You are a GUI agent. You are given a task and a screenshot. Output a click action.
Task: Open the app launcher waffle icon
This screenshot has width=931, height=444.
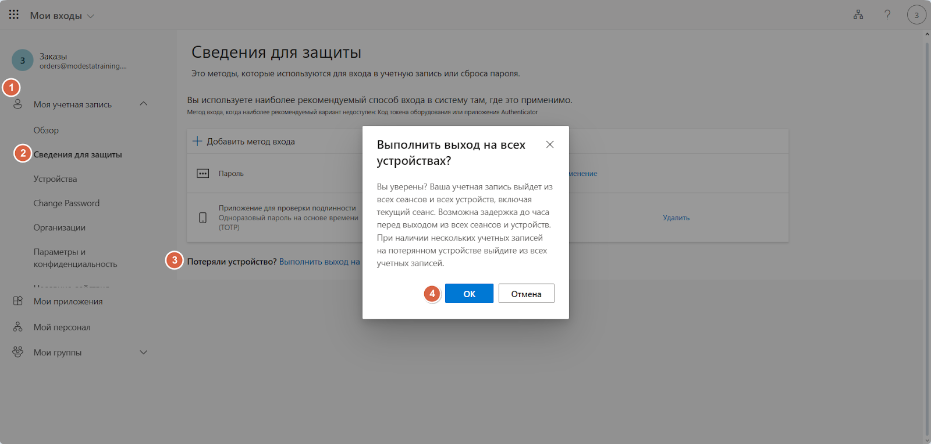pyautogui.click(x=13, y=15)
